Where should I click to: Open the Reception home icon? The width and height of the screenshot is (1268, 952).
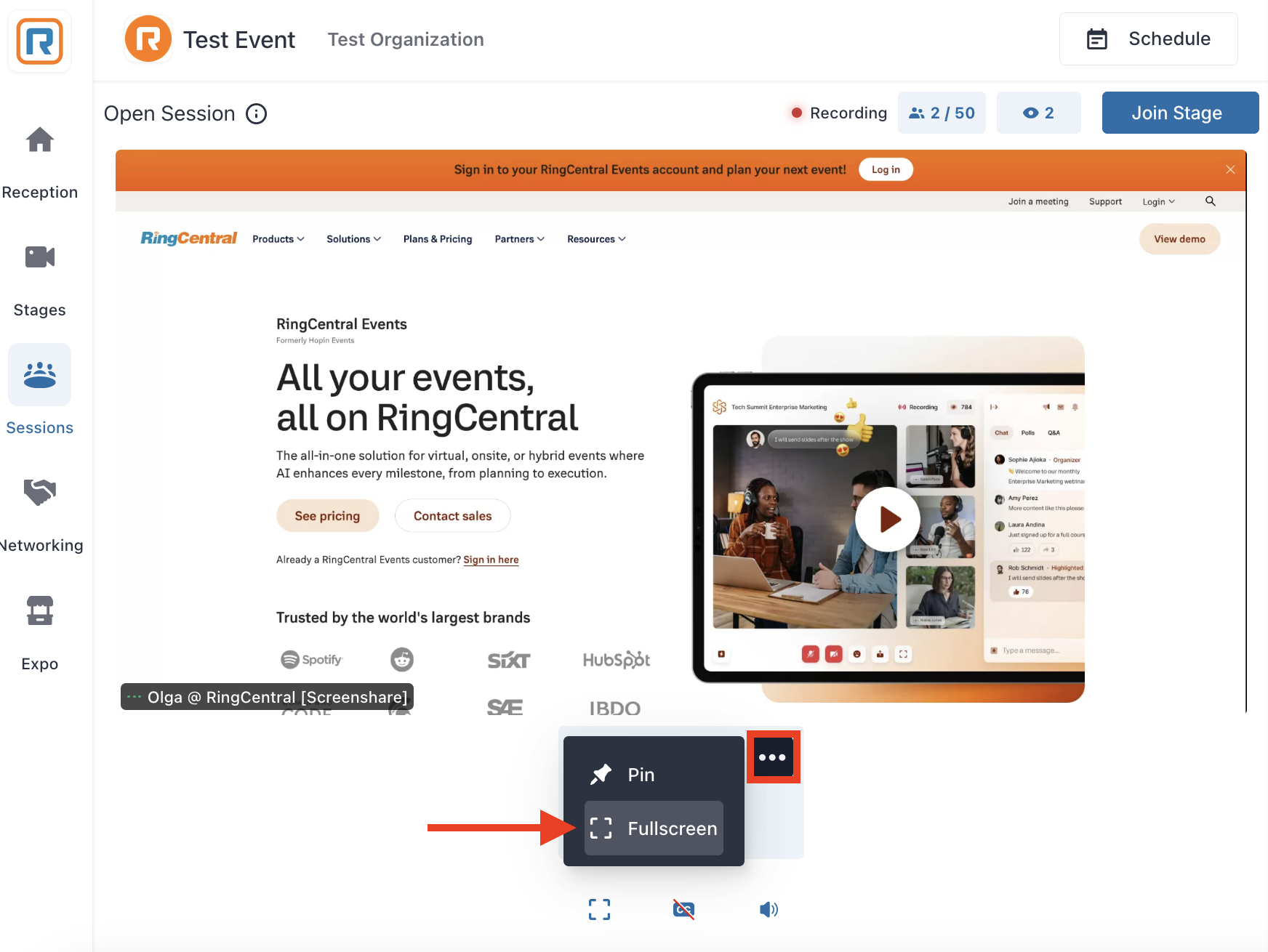coord(40,140)
